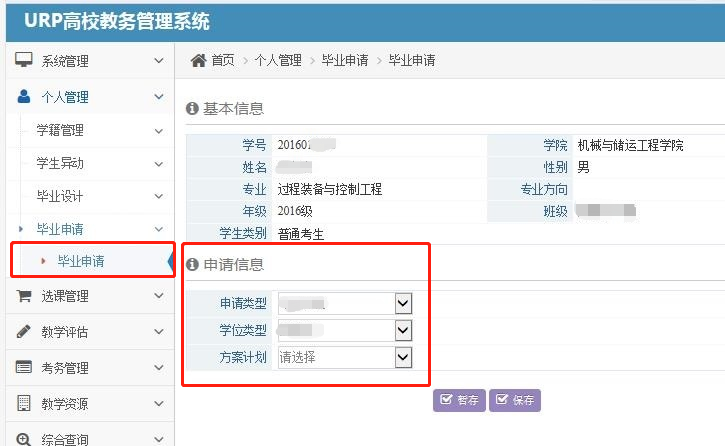The image size is (725, 446).
Task: Click the 暂存 button
Action: 459,401
